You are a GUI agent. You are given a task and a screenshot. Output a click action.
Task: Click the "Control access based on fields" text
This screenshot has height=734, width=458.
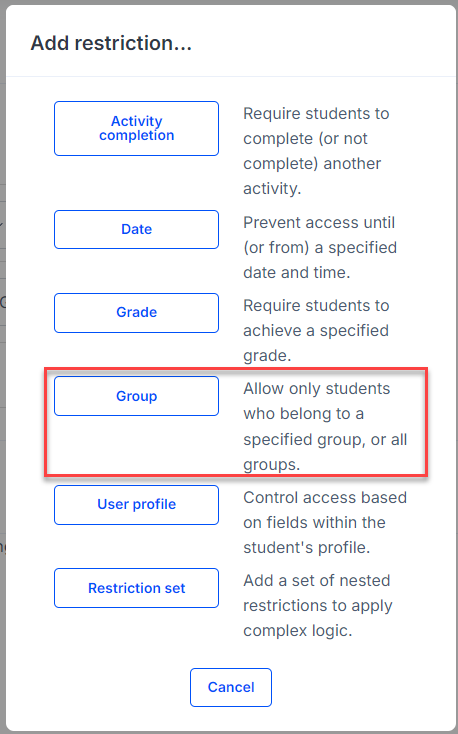click(x=325, y=510)
